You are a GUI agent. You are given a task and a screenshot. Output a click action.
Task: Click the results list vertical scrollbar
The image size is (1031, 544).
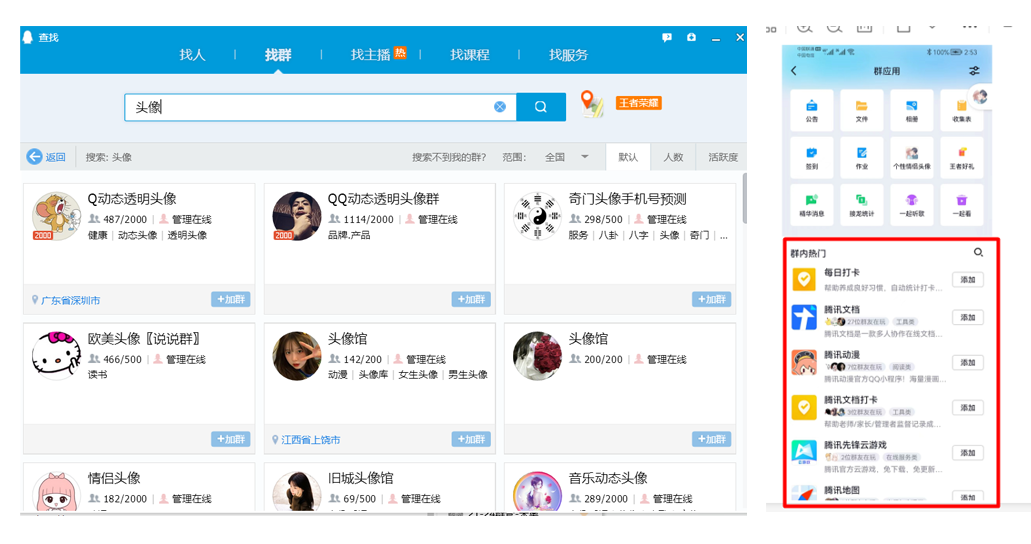744,199
